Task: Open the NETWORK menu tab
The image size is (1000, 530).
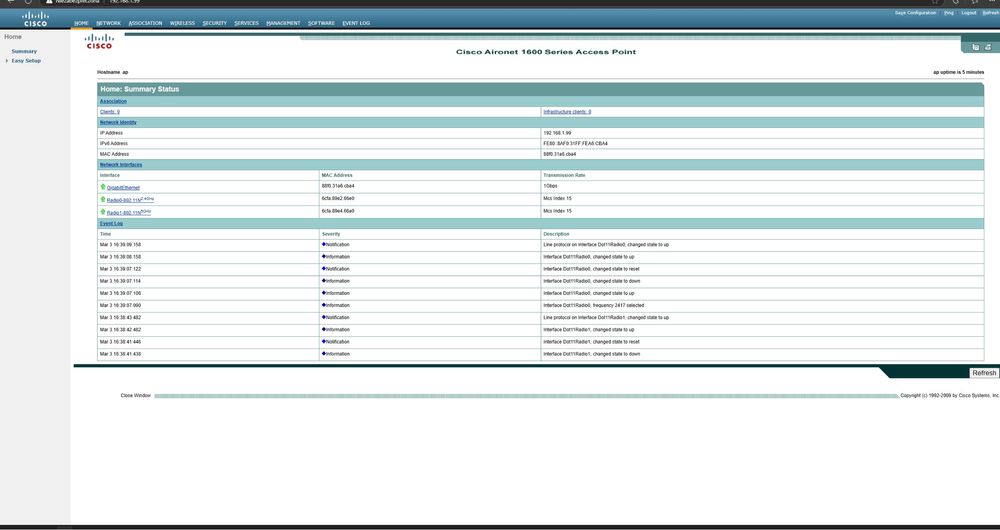Action: (x=108, y=23)
